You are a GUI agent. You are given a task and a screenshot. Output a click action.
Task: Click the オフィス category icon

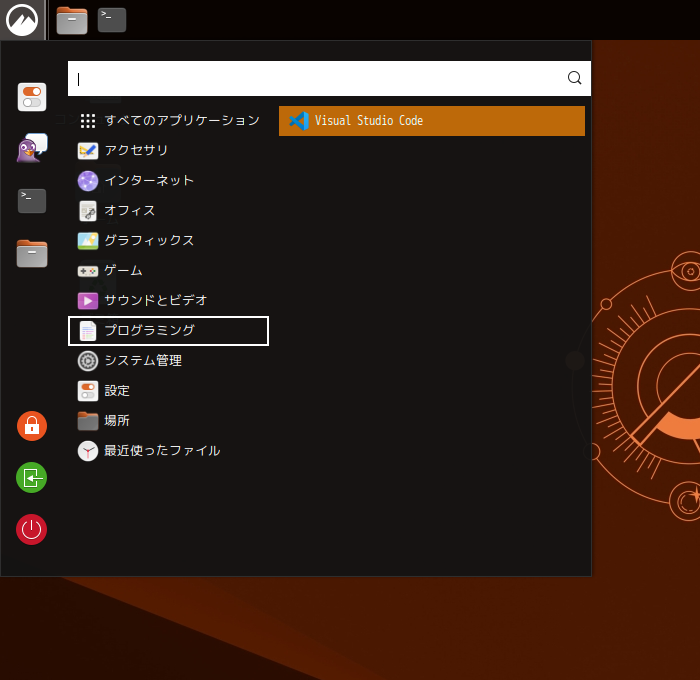click(88, 211)
